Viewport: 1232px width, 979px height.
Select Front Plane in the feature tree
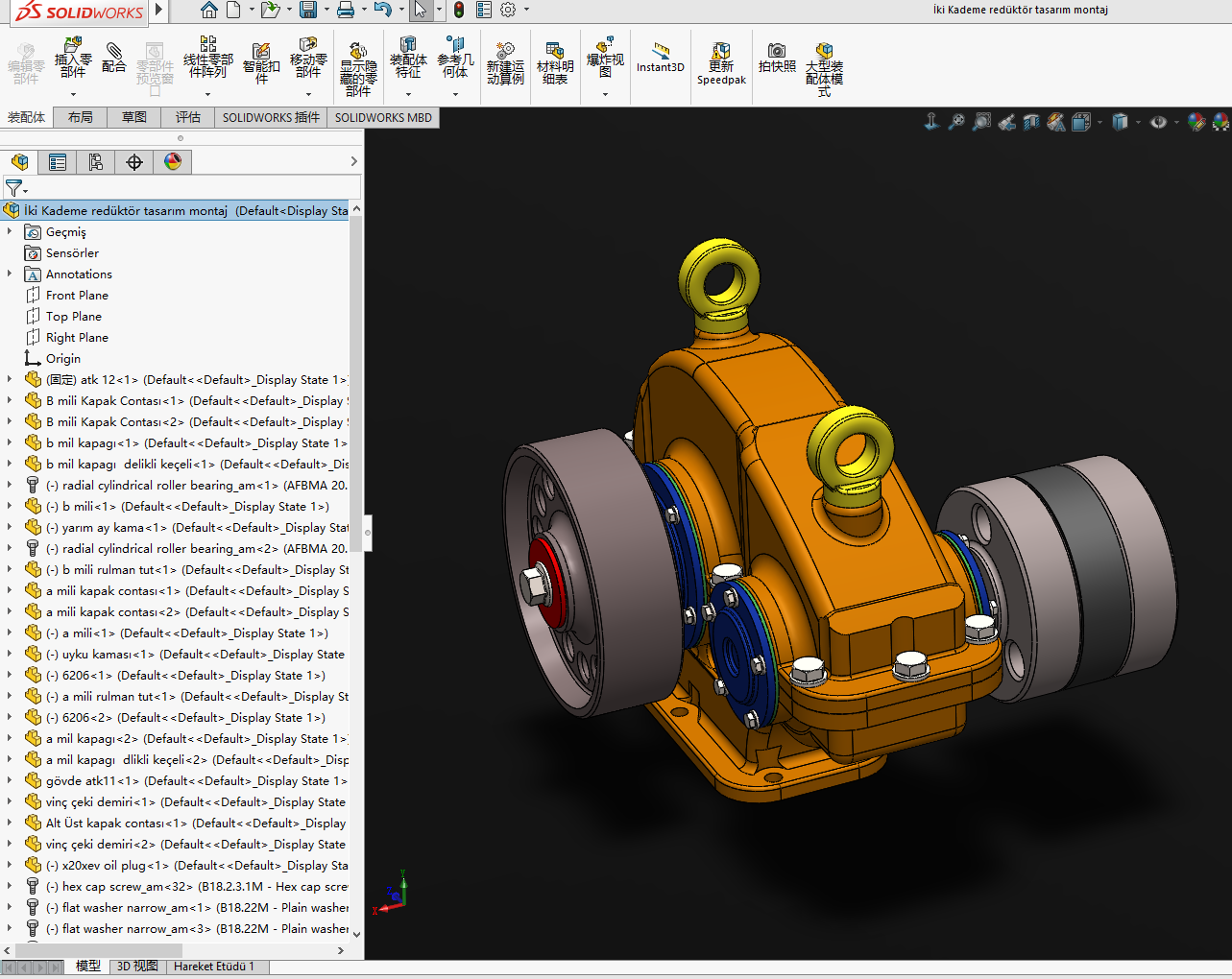77,295
